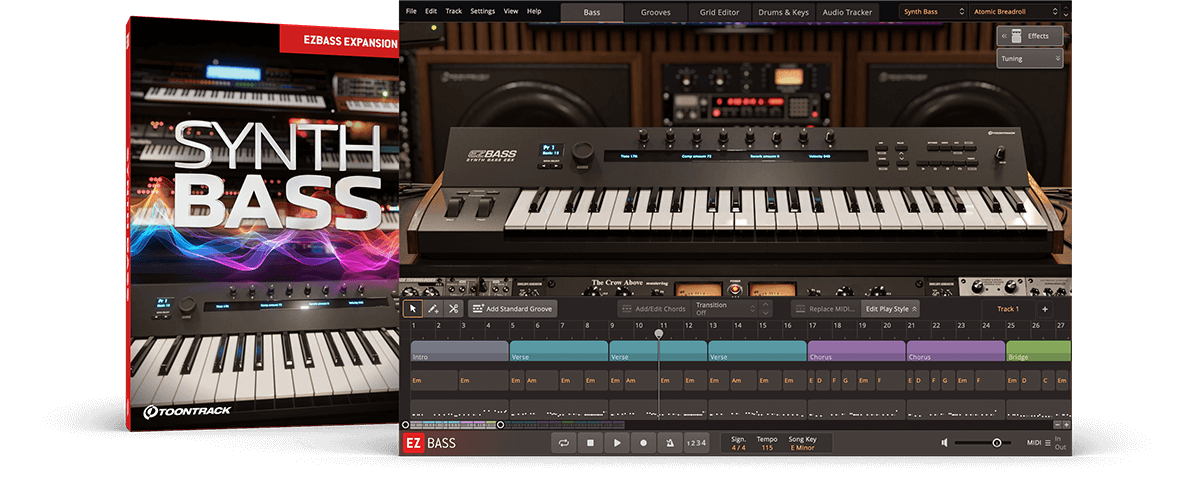Screen dimensions: 1200x488
Task: Click the Synth Bass product box image
Action: 264,222
